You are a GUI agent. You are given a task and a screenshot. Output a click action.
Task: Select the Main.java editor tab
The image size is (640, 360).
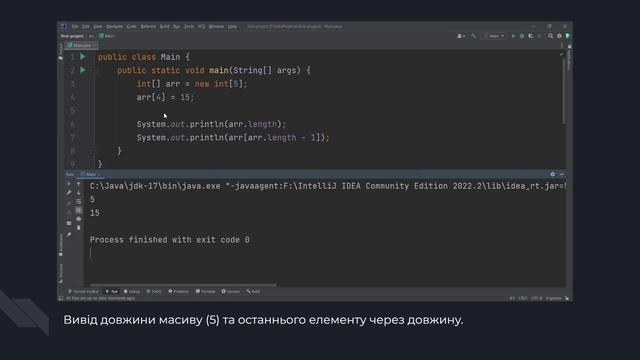point(82,45)
